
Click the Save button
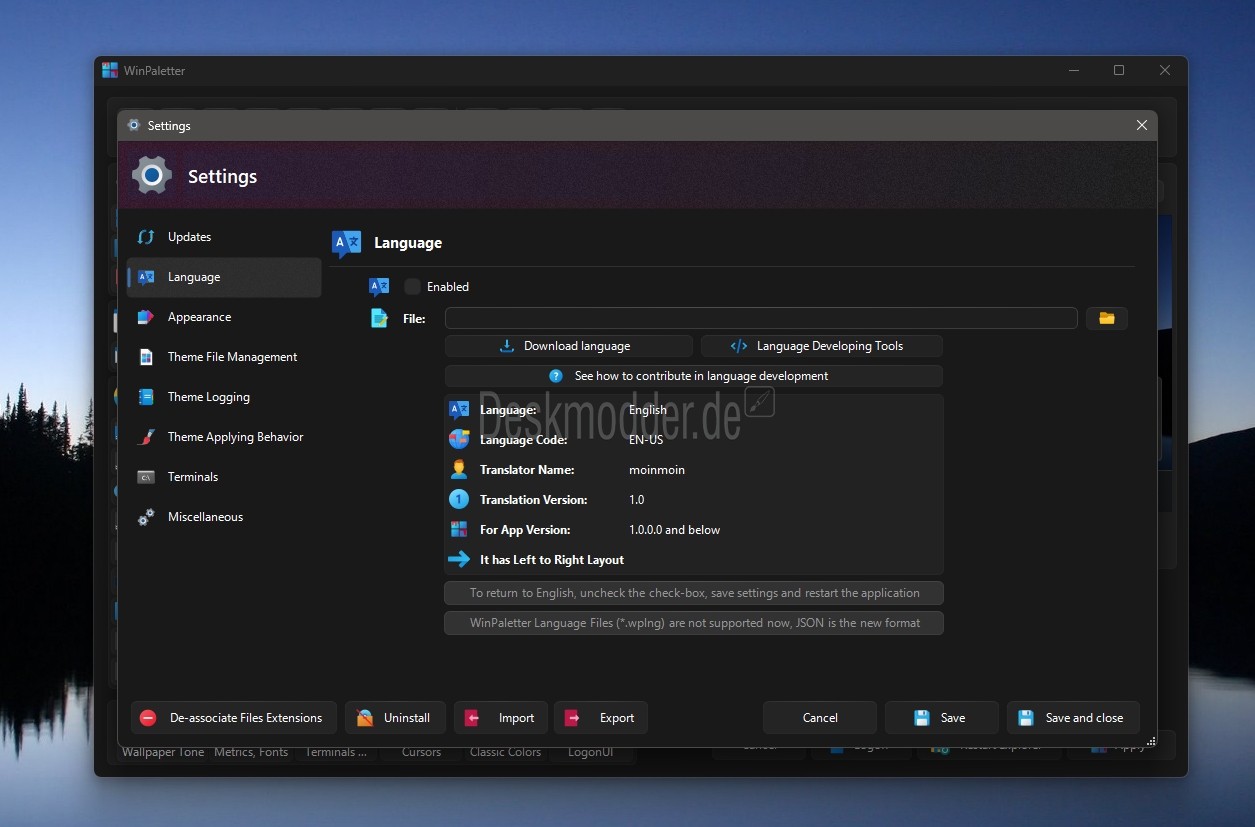tap(942, 718)
